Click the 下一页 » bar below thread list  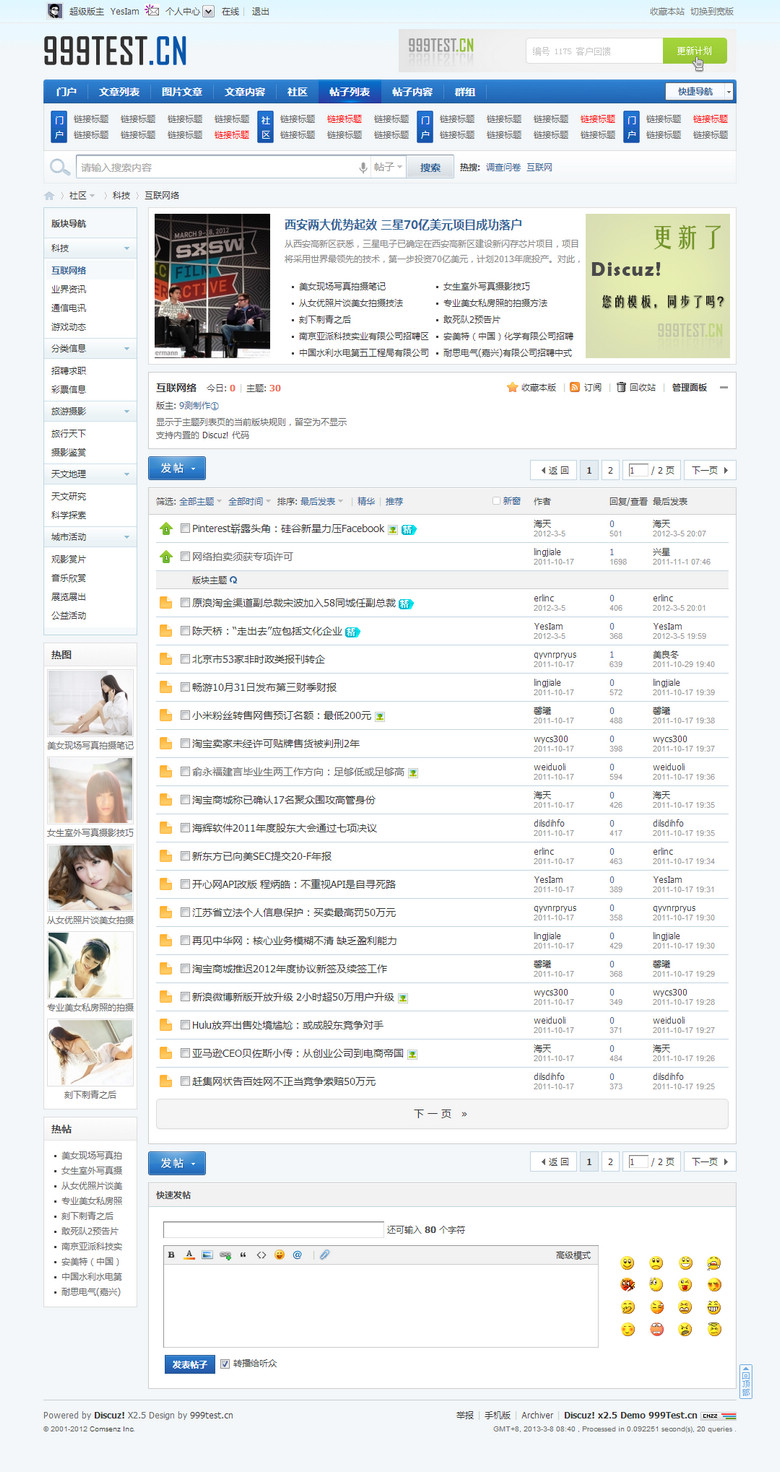[442, 1113]
